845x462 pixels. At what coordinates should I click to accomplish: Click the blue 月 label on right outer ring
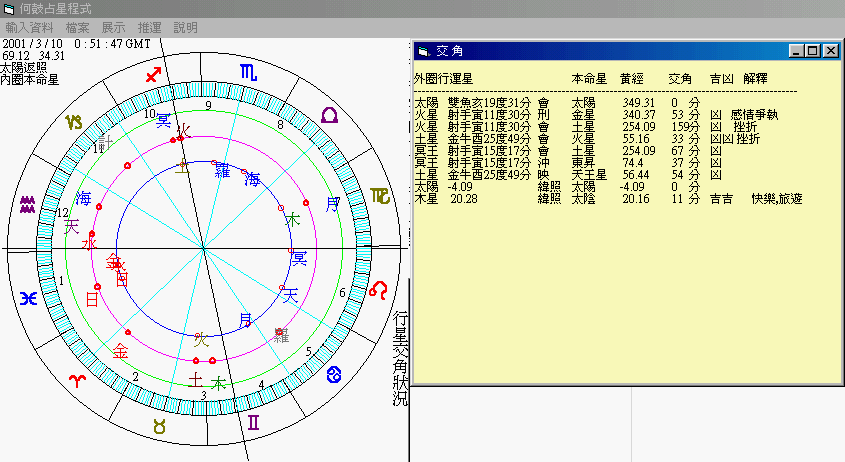tap(332, 204)
